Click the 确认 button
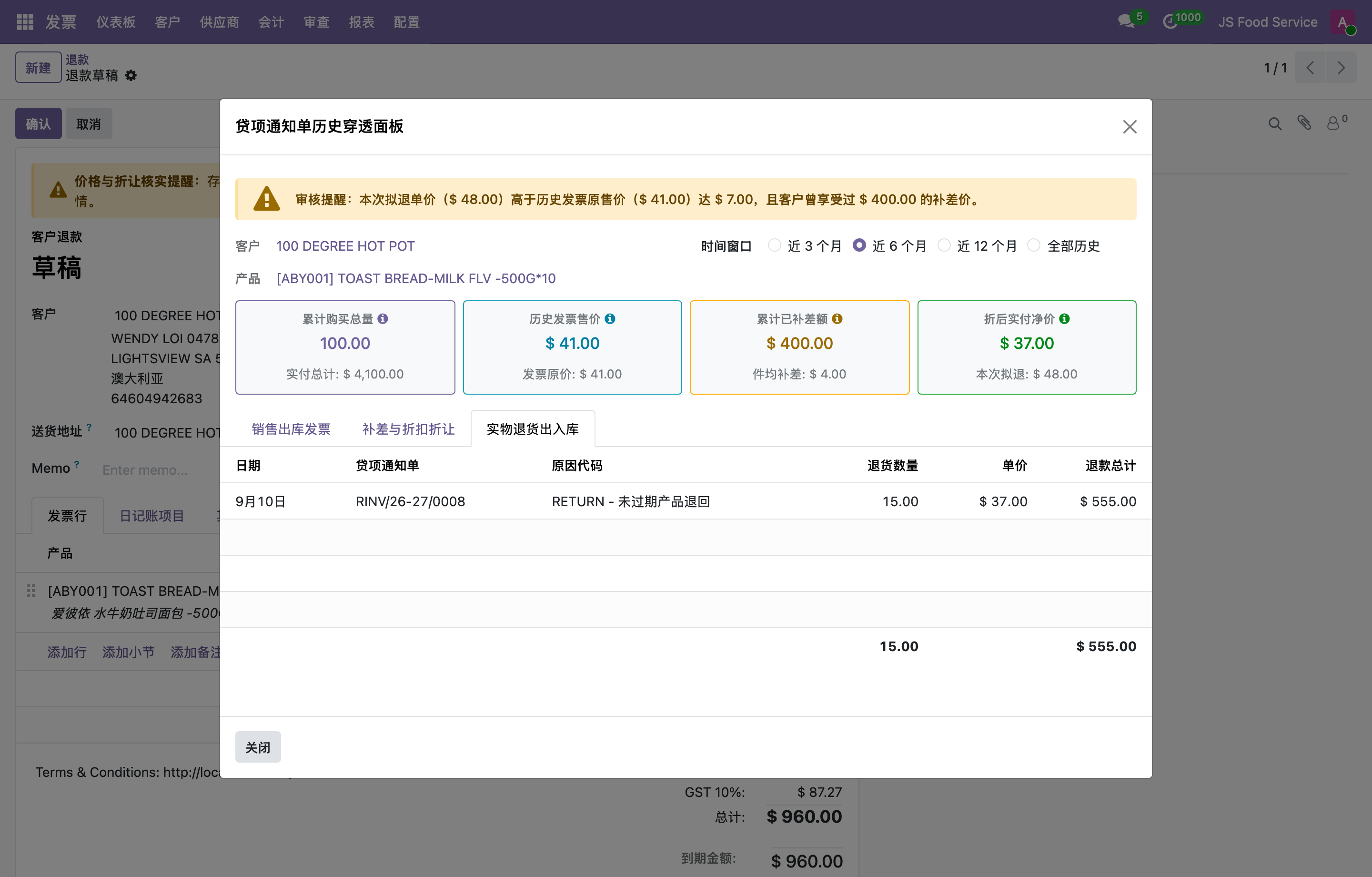This screenshot has height=877, width=1372. [38, 124]
